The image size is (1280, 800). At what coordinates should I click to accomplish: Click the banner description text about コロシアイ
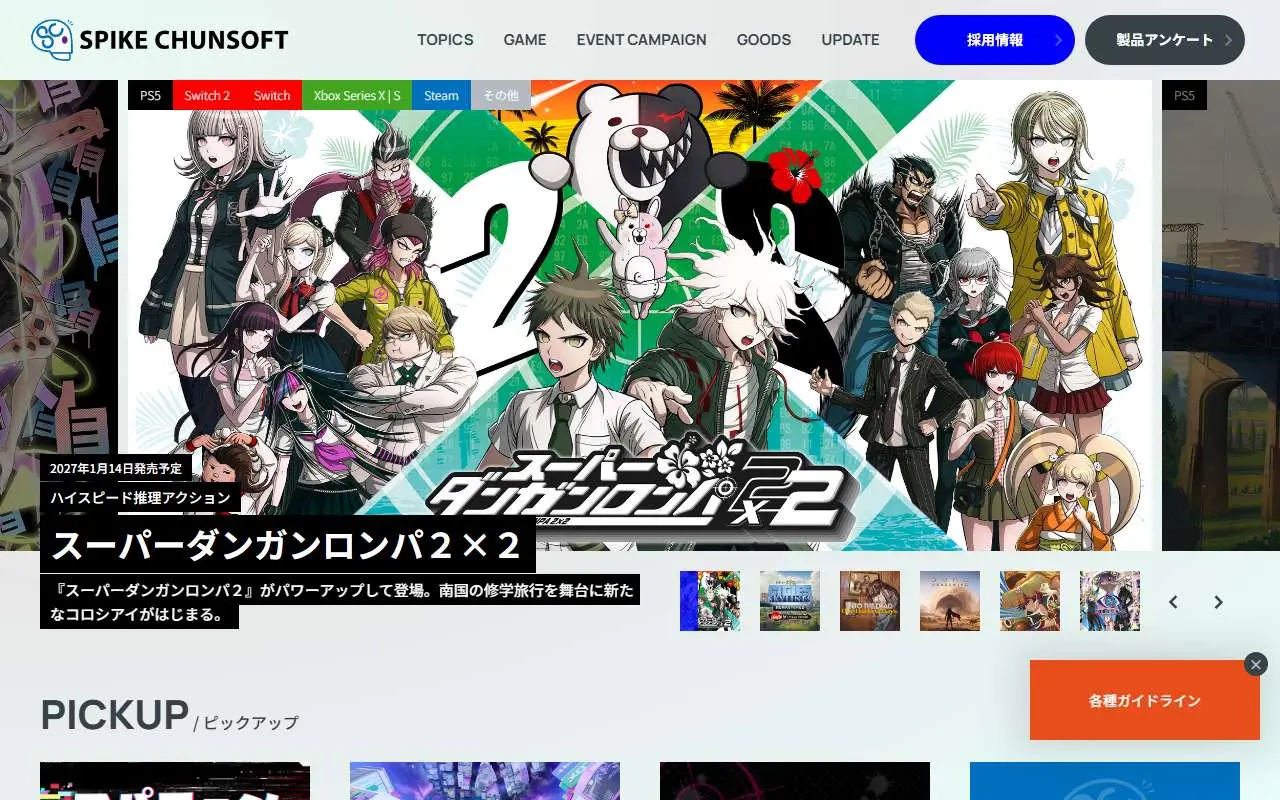[340, 602]
